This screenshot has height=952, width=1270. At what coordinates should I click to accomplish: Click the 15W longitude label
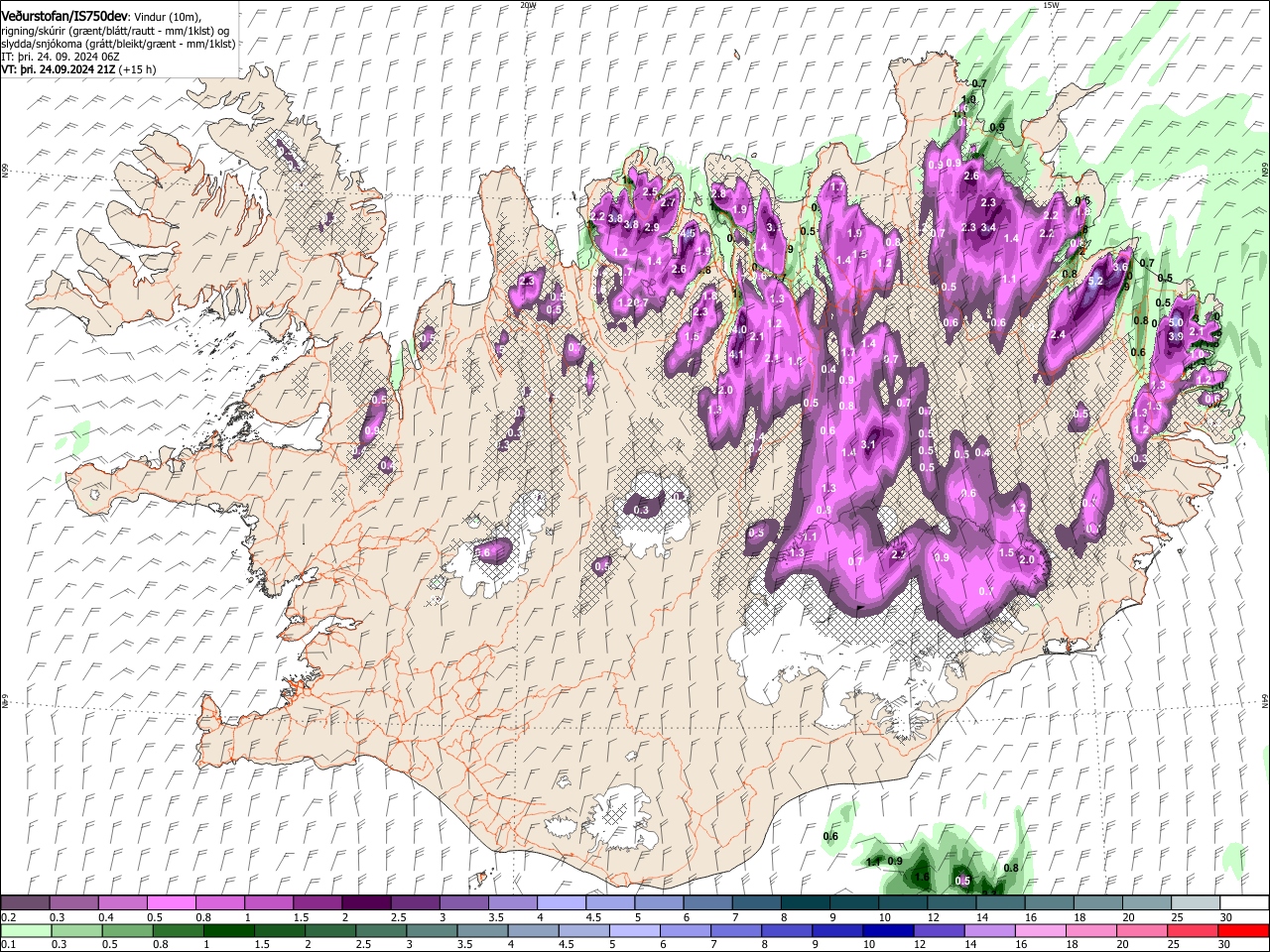1051,5
